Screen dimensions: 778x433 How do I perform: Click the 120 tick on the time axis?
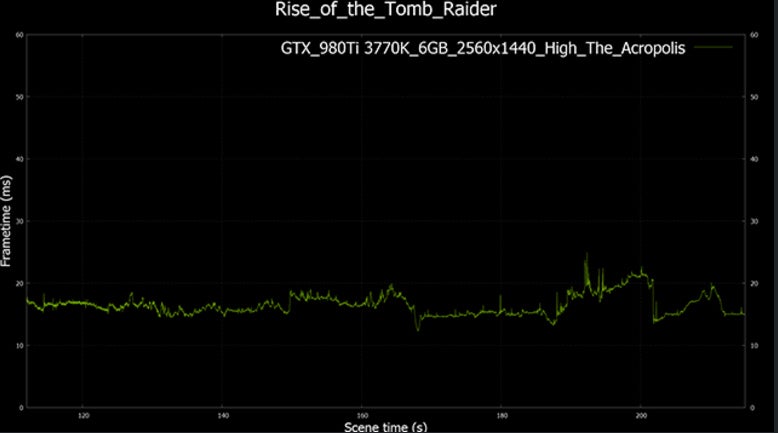pyautogui.click(x=84, y=416)
